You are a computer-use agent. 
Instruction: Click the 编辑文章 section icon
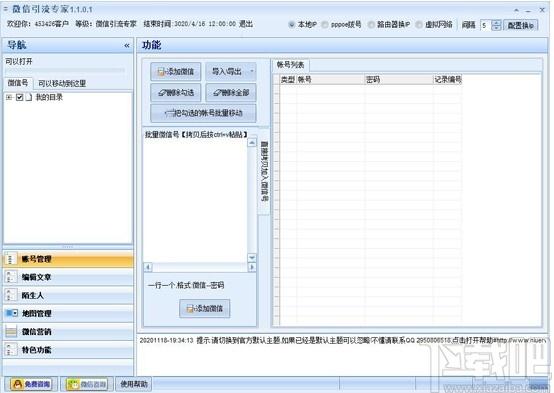pyautogui.click(x=11, y=277)
